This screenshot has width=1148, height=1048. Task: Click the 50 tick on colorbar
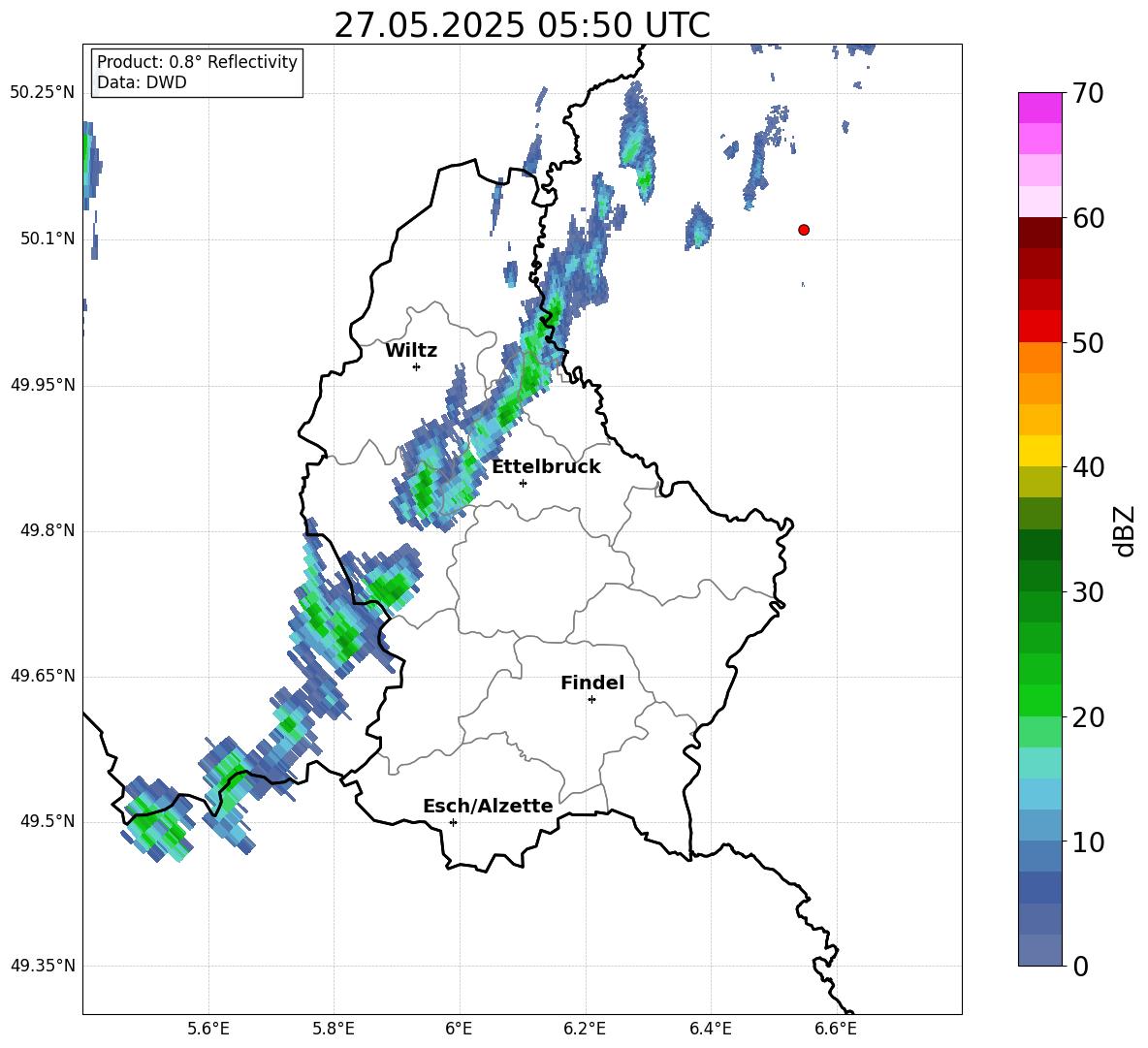(x=1087, y=342)
